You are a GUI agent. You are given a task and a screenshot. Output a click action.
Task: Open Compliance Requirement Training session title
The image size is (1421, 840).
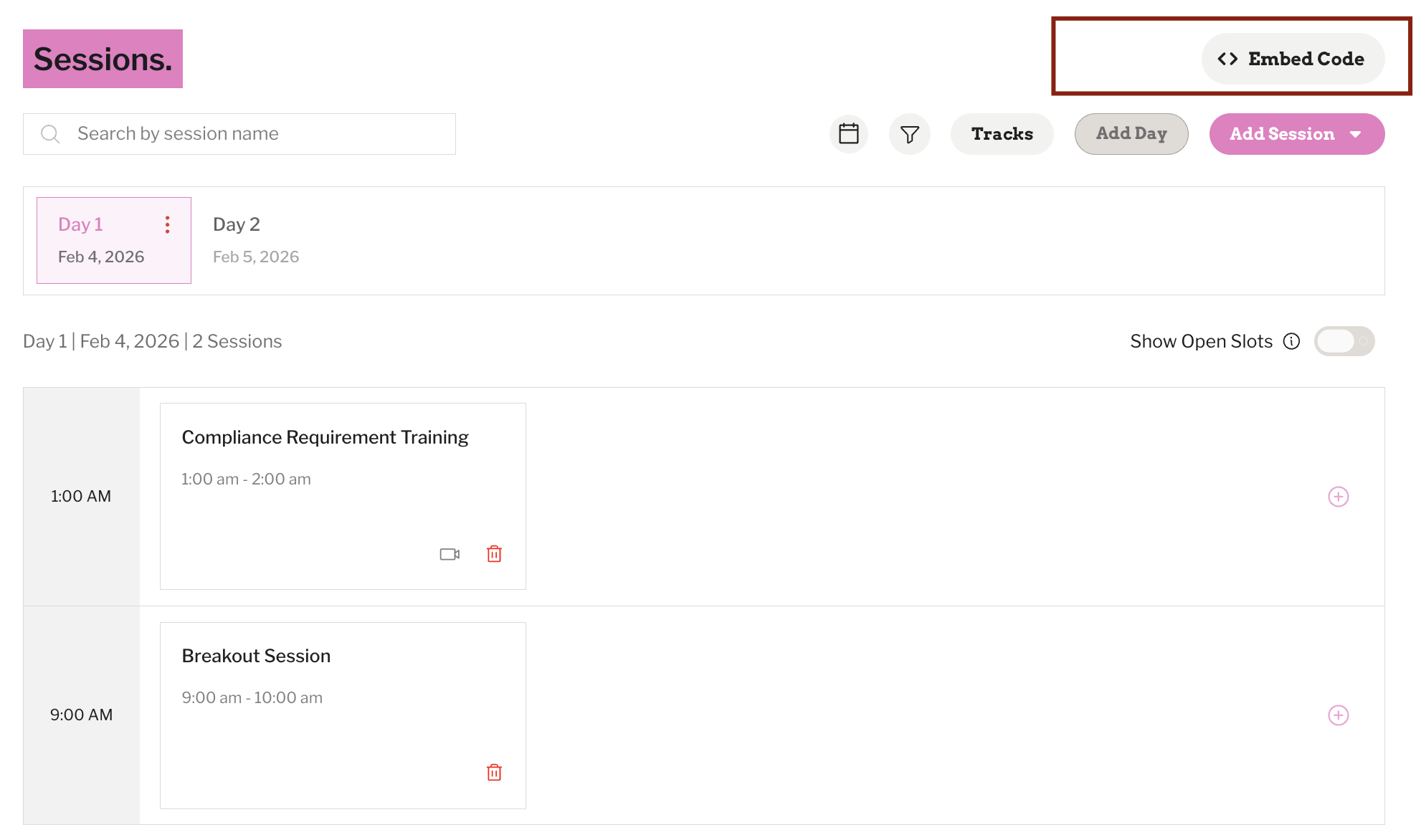pos(325,437)
